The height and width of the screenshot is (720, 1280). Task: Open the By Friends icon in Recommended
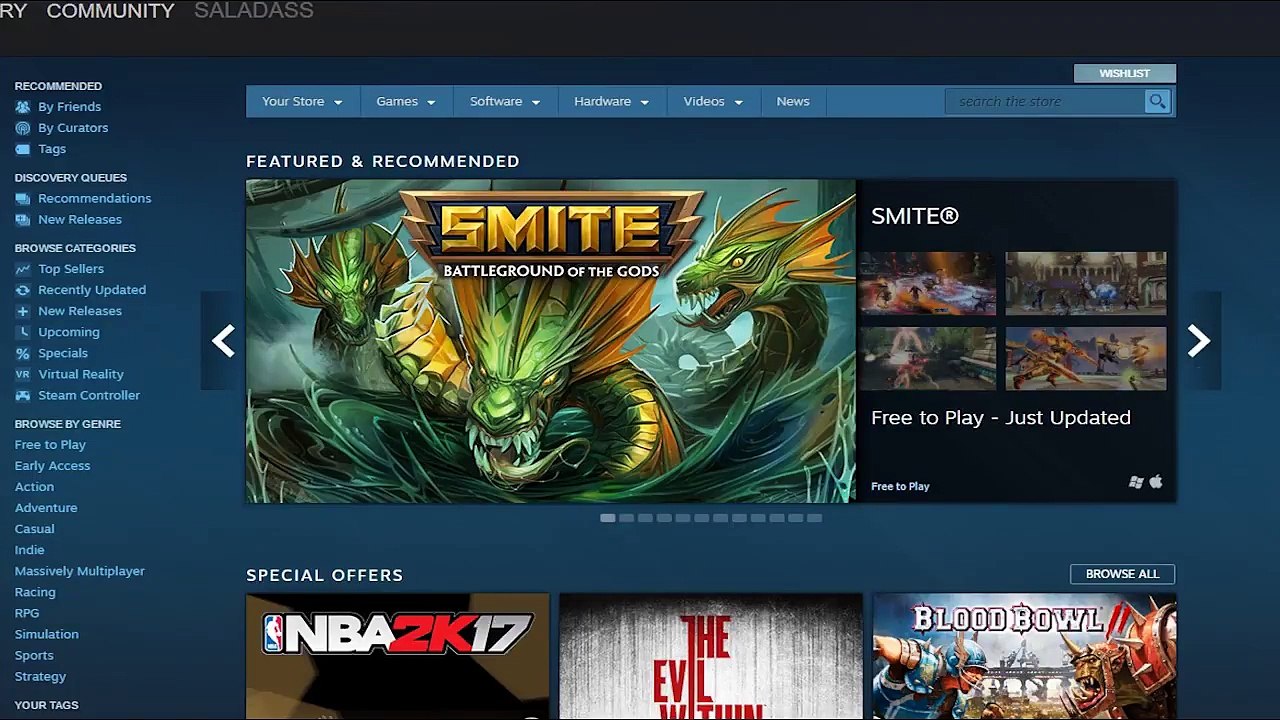coord(22,107)
